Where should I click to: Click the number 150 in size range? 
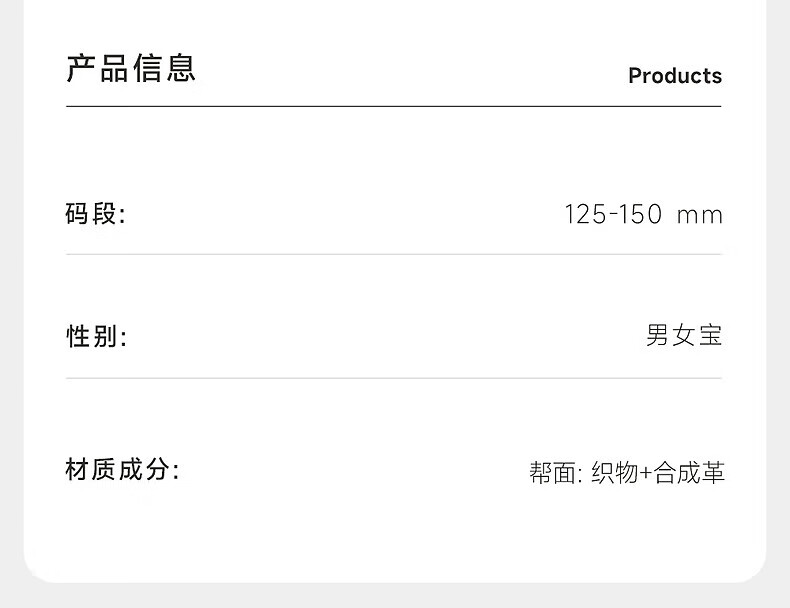[641, 214]
